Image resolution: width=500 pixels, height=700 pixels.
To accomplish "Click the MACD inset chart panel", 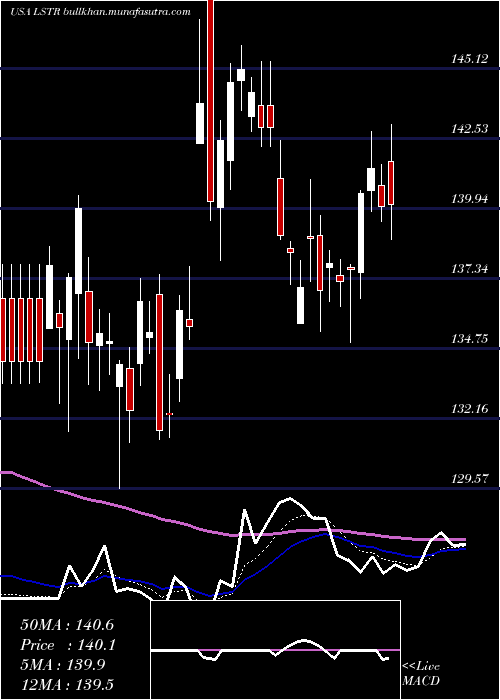I will 275,650.
